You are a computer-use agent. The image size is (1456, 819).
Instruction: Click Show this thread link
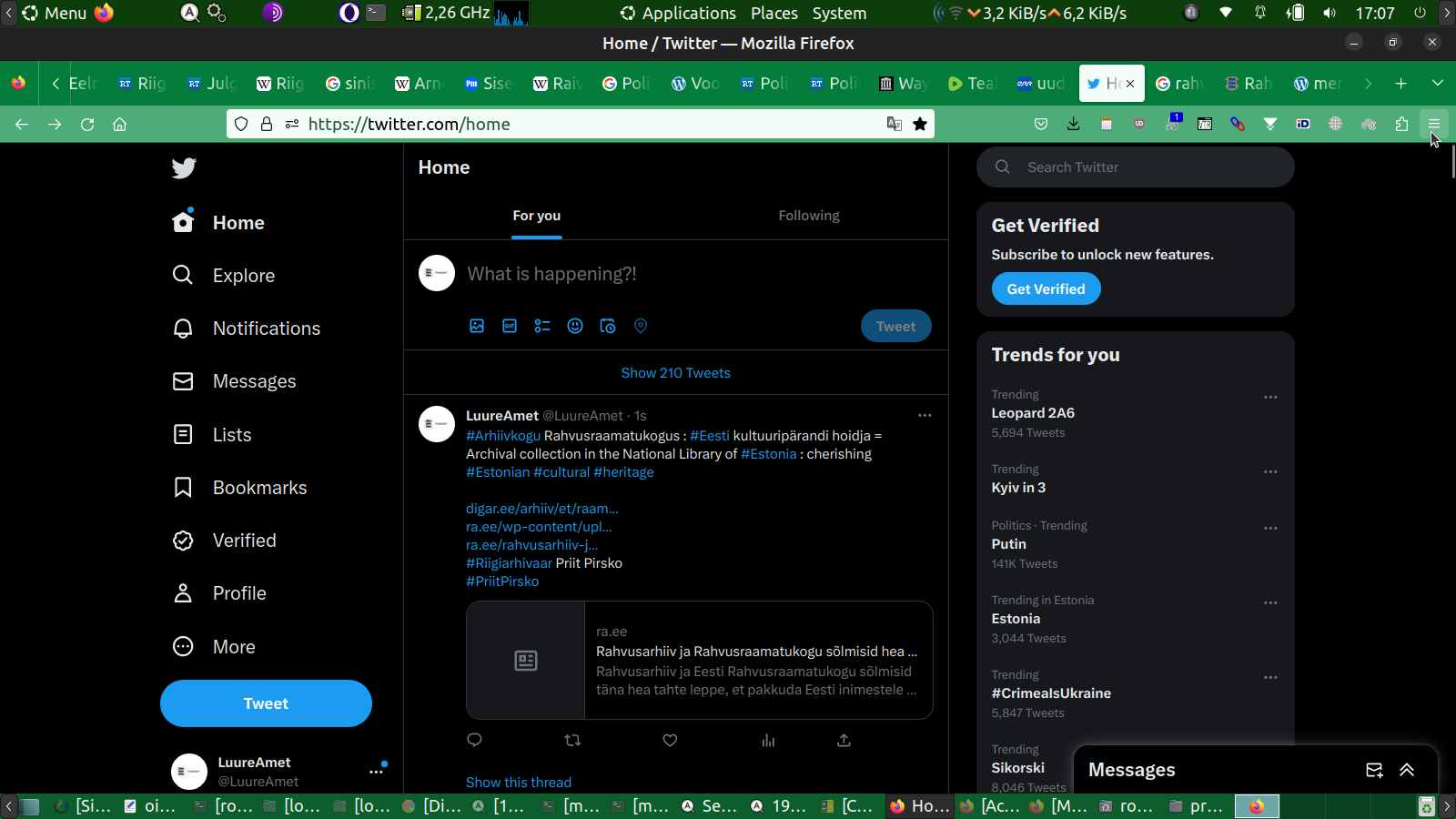click(519, 783)
